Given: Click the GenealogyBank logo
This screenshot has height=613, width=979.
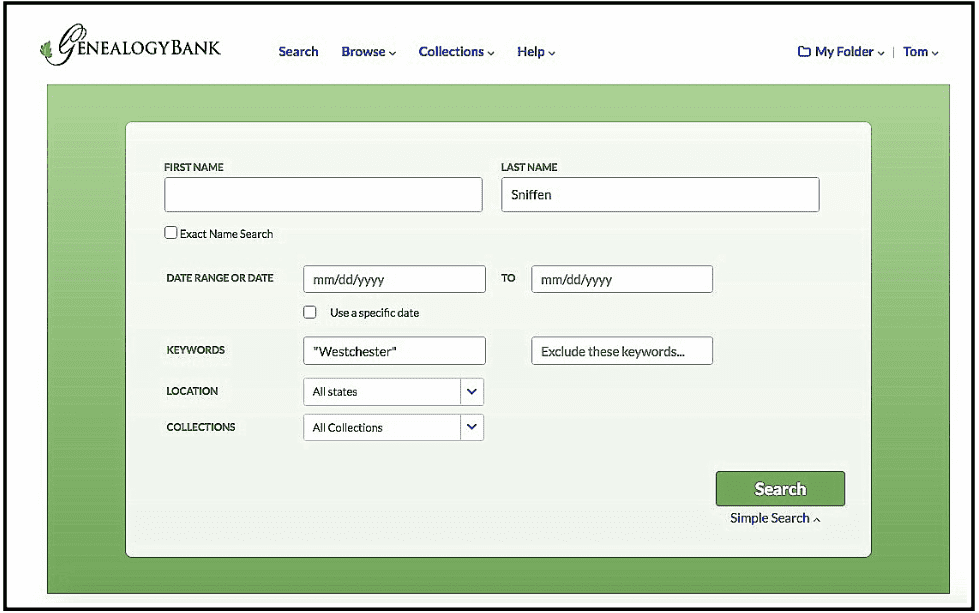Looking at the screenshot, I should coord(130,45).
